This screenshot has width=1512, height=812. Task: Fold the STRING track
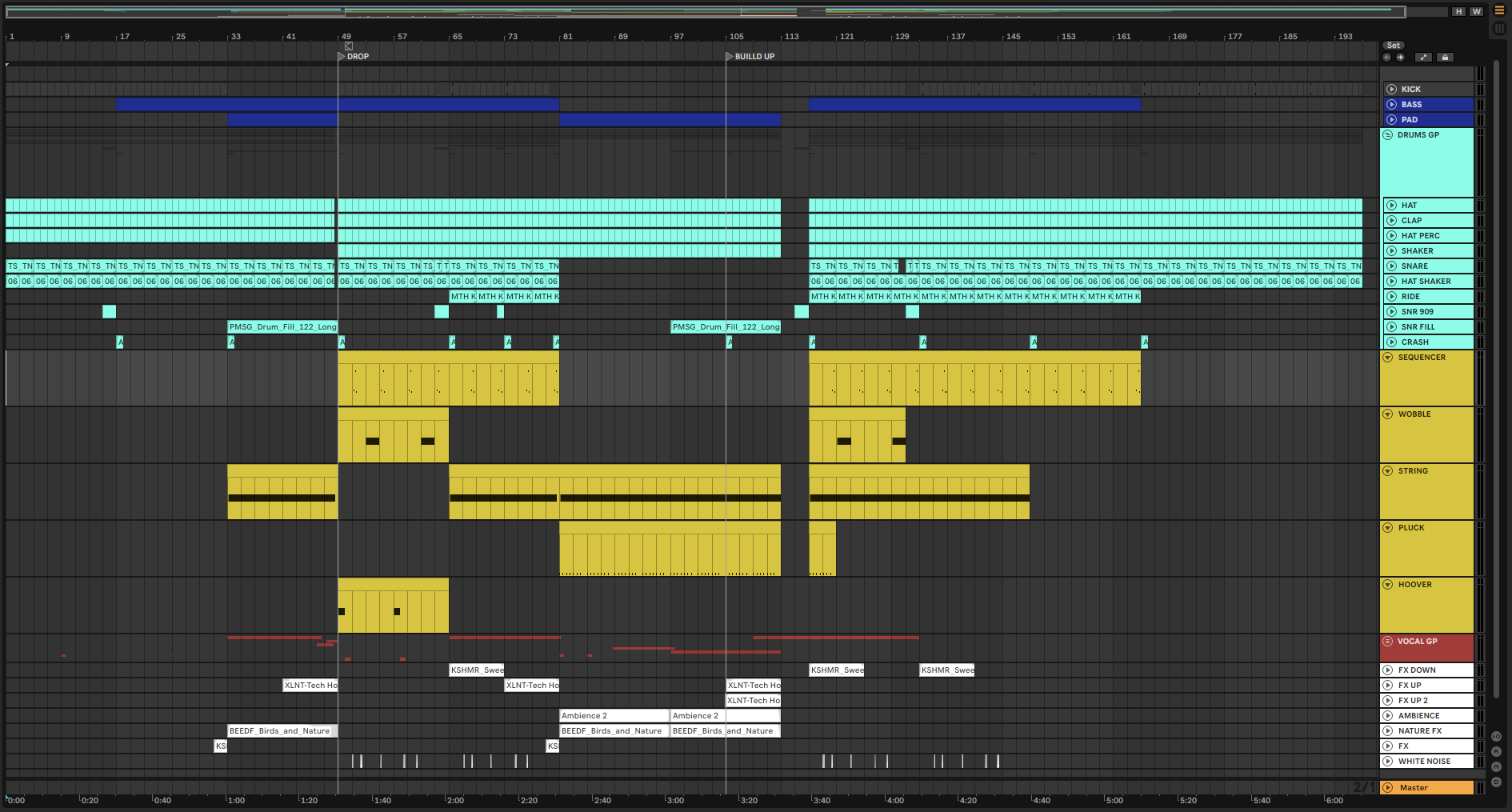1388,471
